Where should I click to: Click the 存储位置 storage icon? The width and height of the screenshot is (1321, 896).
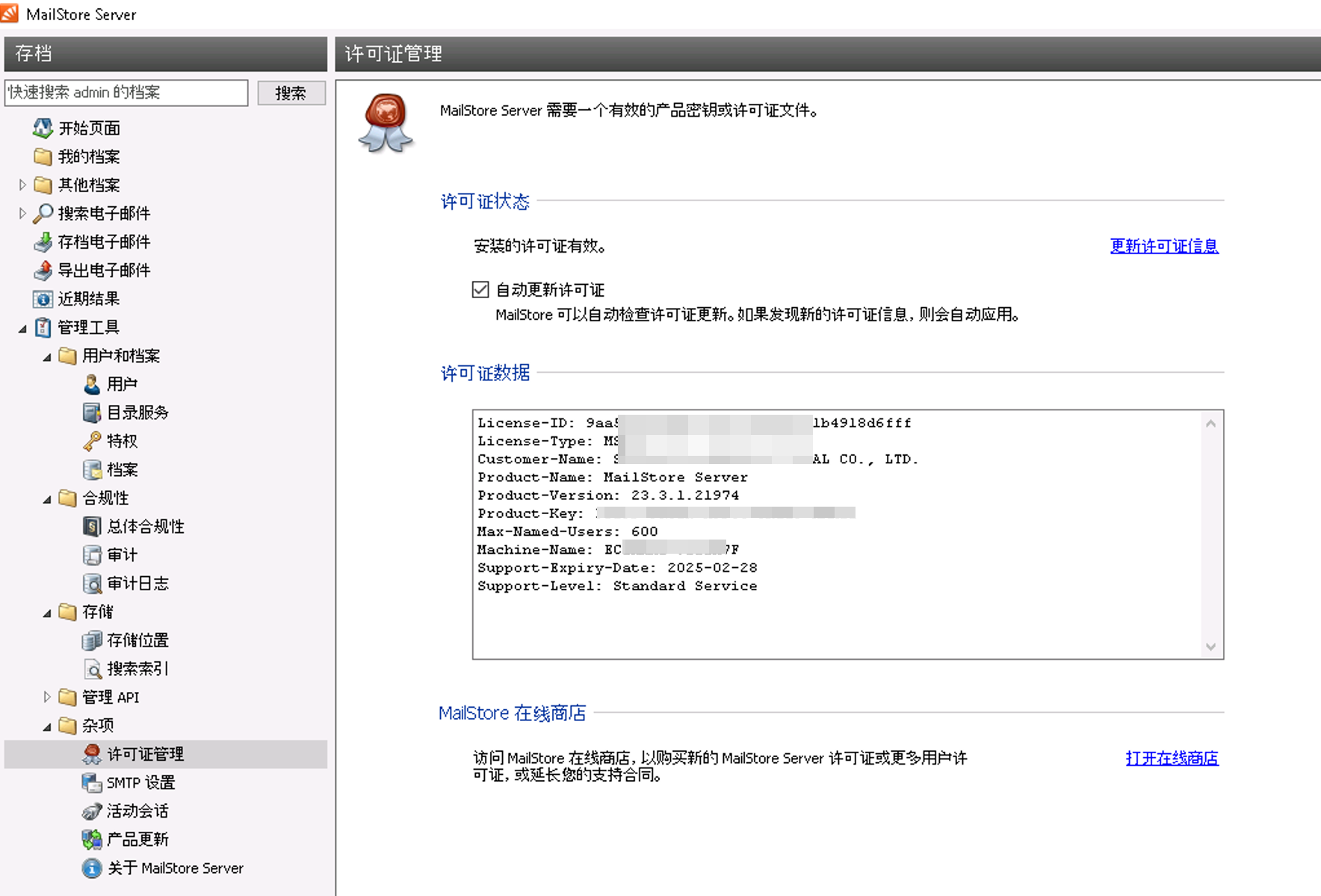click(x=92, y=640)
